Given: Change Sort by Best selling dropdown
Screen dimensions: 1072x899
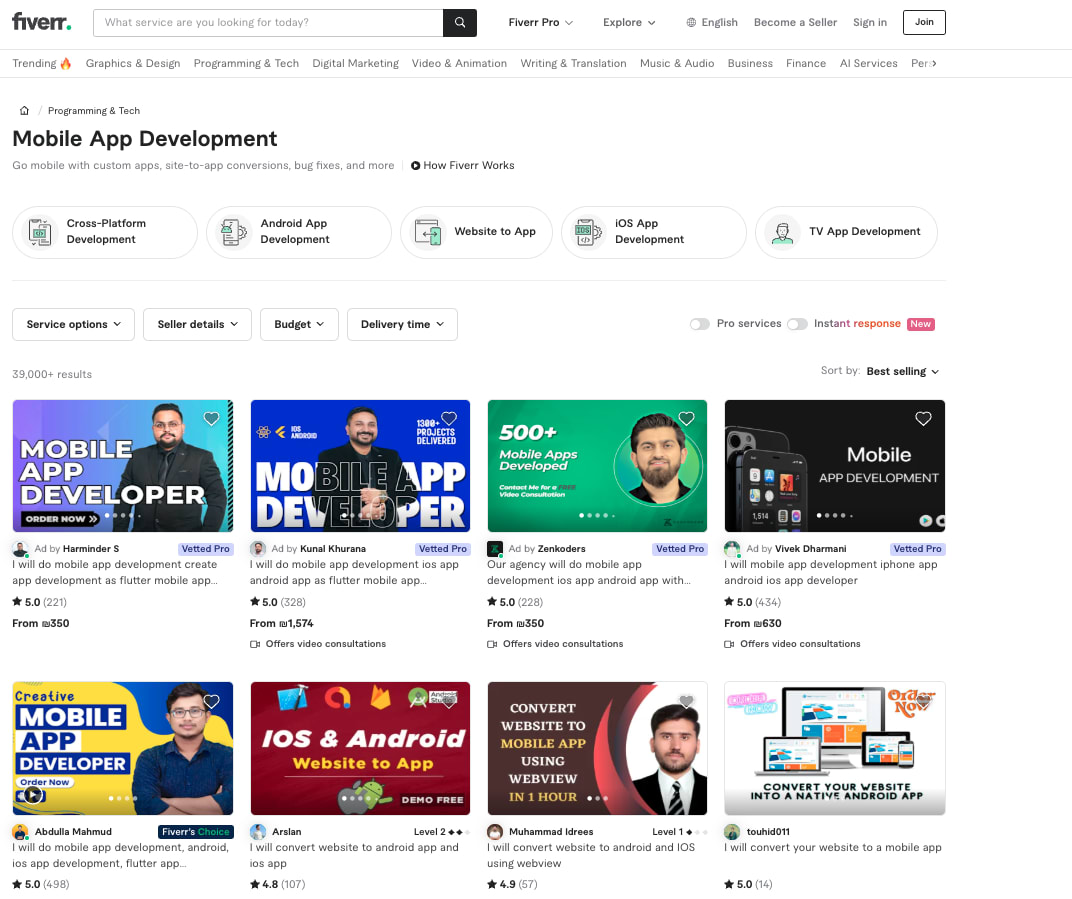Looking at the screenshot, I should point(902,371).
